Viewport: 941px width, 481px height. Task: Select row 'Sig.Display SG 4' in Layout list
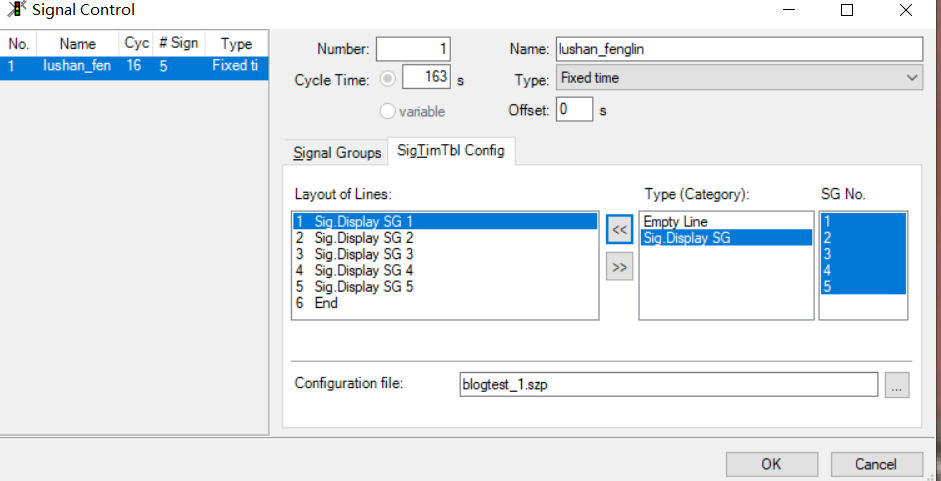(x=445, y=270)
